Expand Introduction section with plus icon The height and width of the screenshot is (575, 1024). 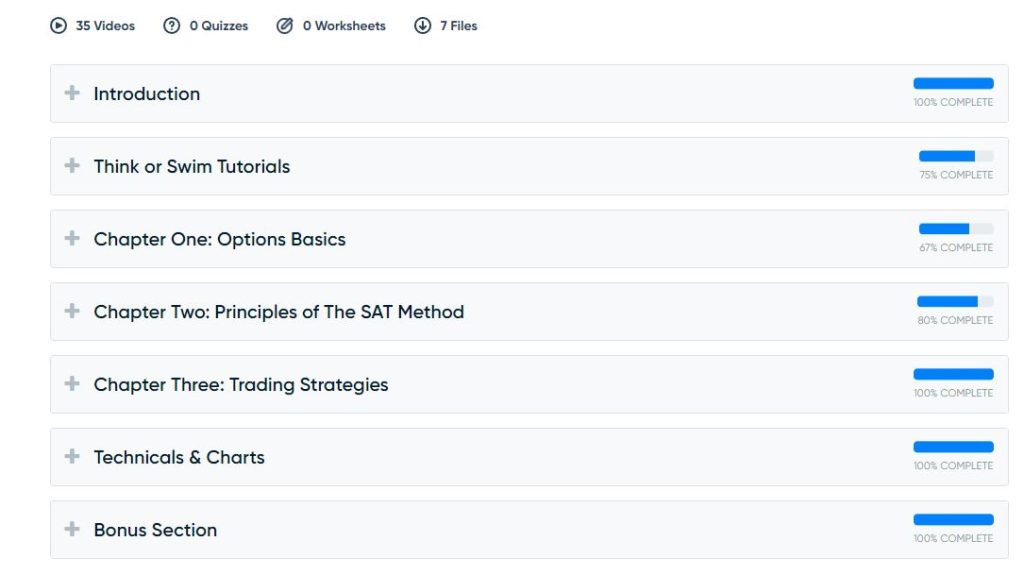click(x=72, y=93)
